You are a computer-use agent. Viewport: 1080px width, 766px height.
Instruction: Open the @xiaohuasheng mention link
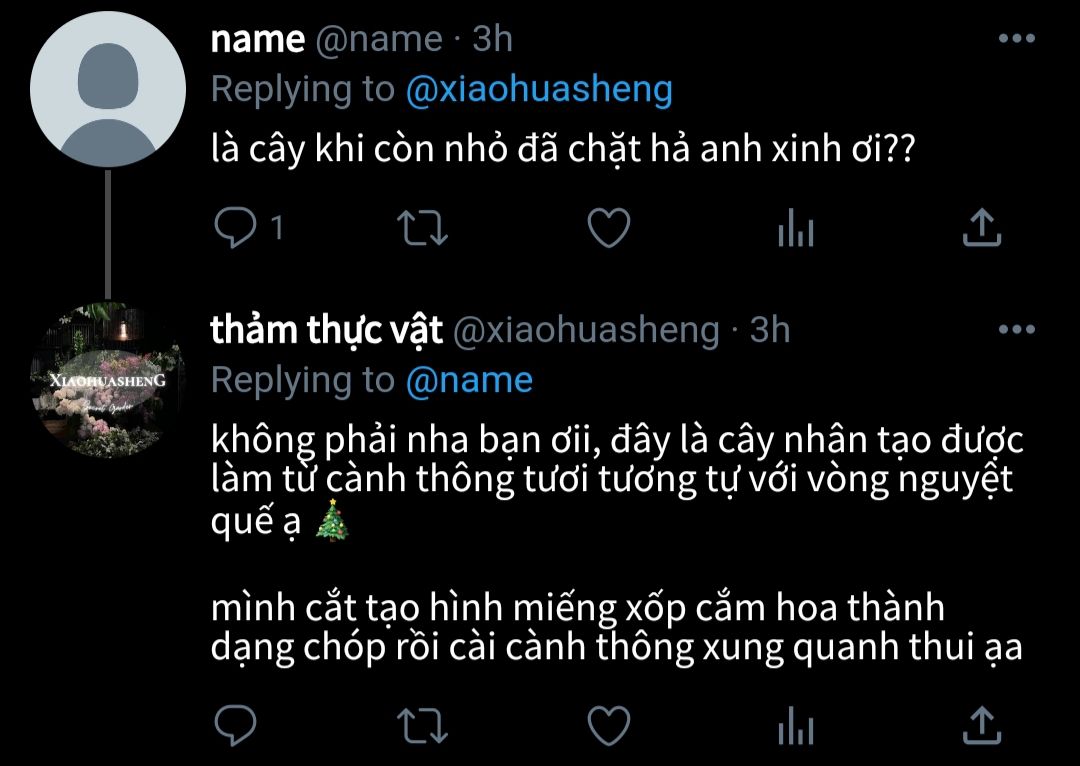[539, 90]
